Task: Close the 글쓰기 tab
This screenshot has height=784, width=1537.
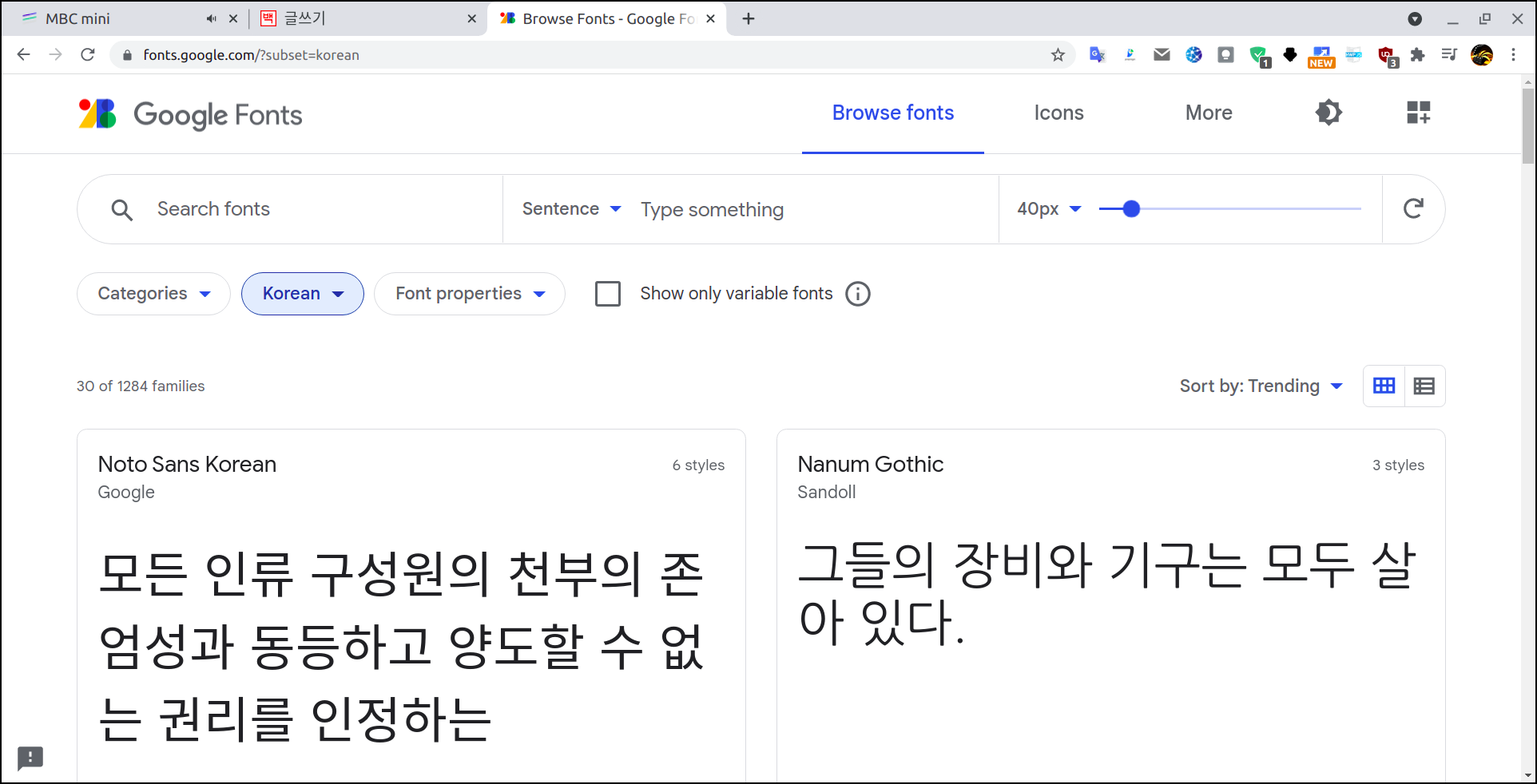Action: click(x=472, y=18)
